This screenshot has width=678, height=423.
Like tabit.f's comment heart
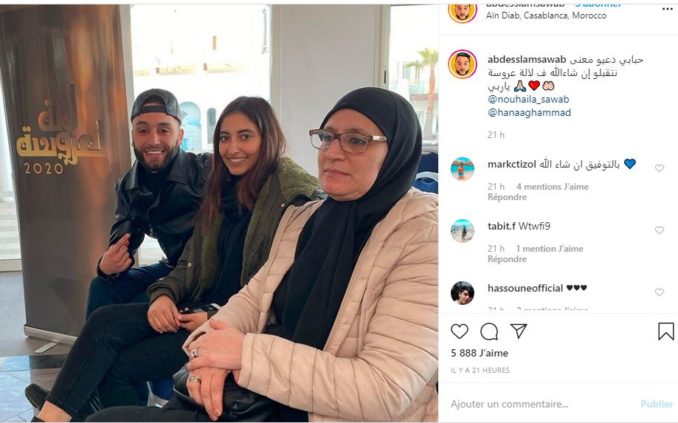point(659,230)
